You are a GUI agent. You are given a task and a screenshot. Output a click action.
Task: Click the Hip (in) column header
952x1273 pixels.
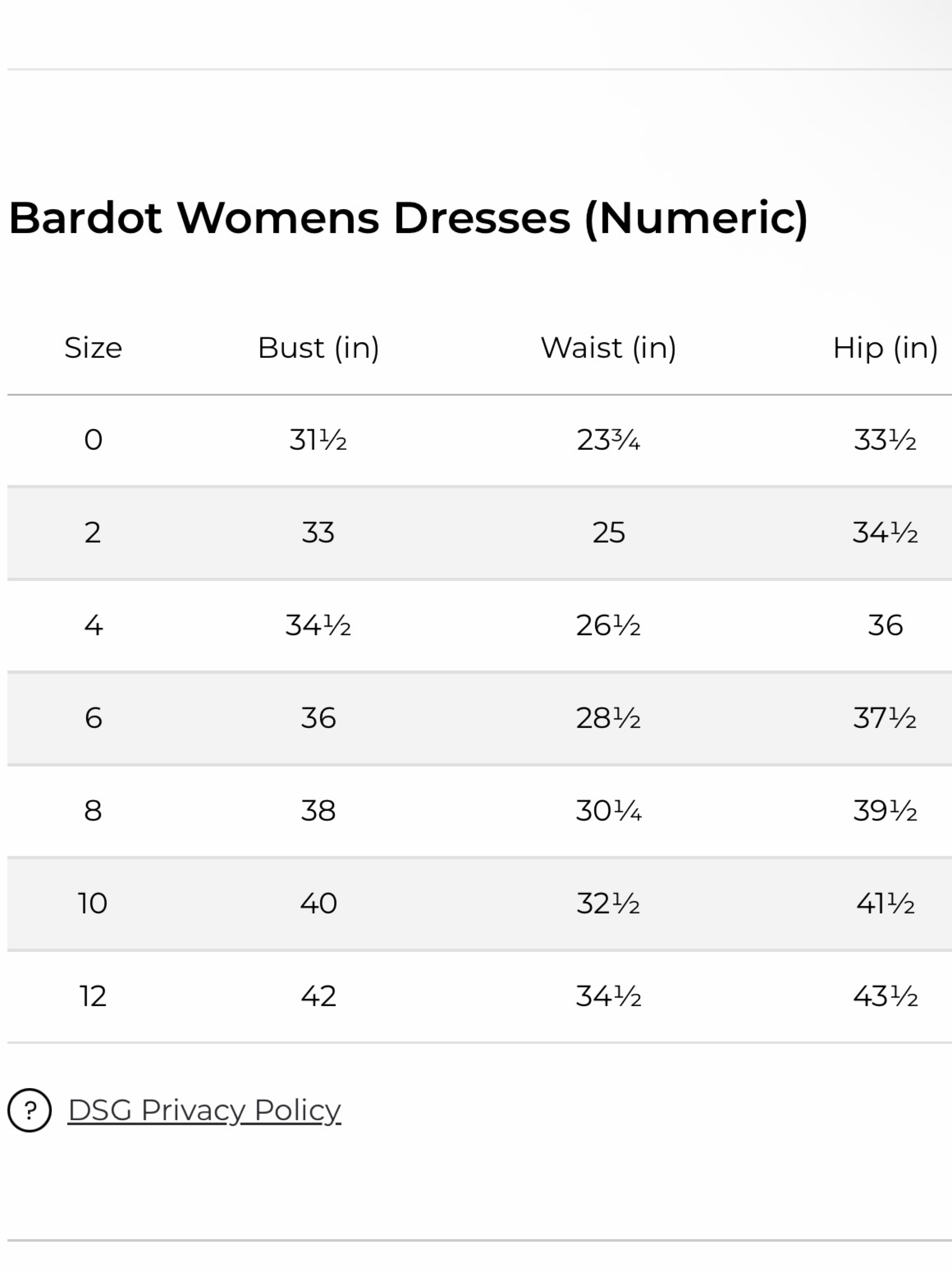pyautogui.click(x=885, y=347)
